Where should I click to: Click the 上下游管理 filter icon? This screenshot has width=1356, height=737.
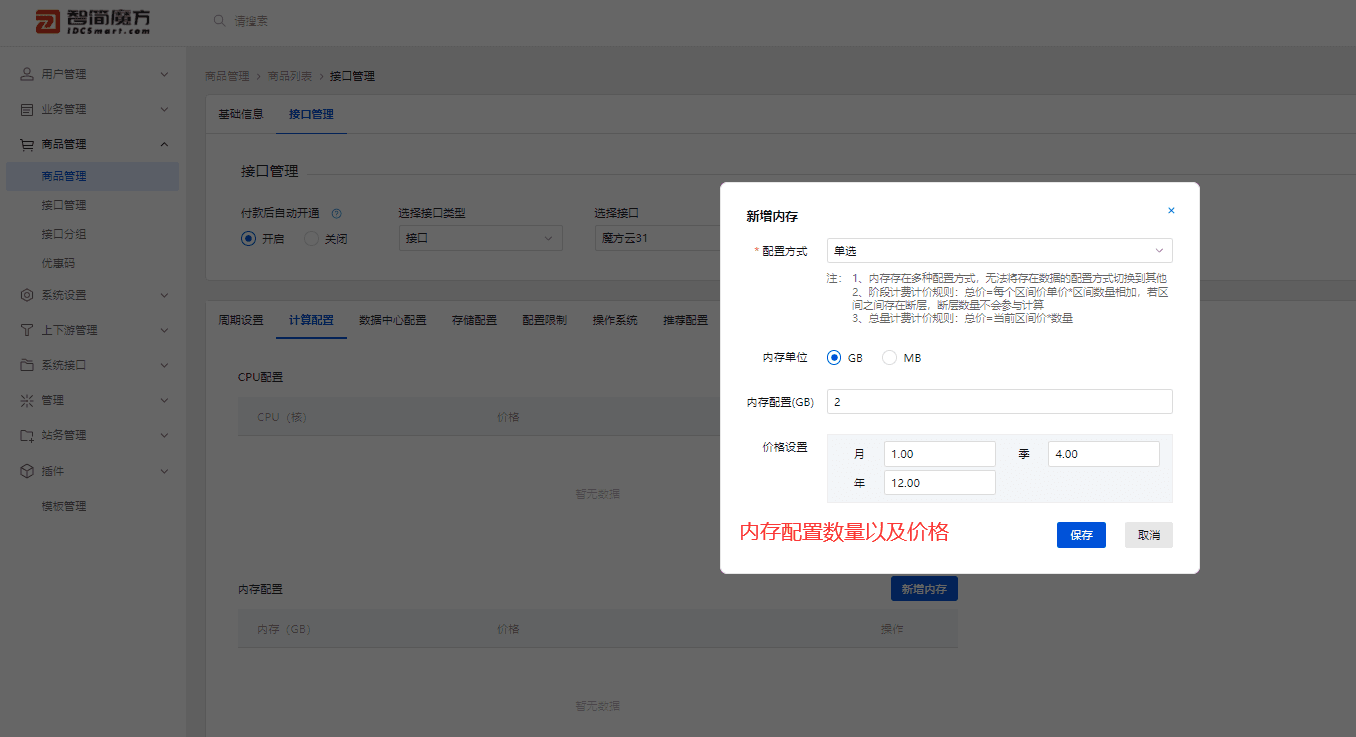[27, 330]
